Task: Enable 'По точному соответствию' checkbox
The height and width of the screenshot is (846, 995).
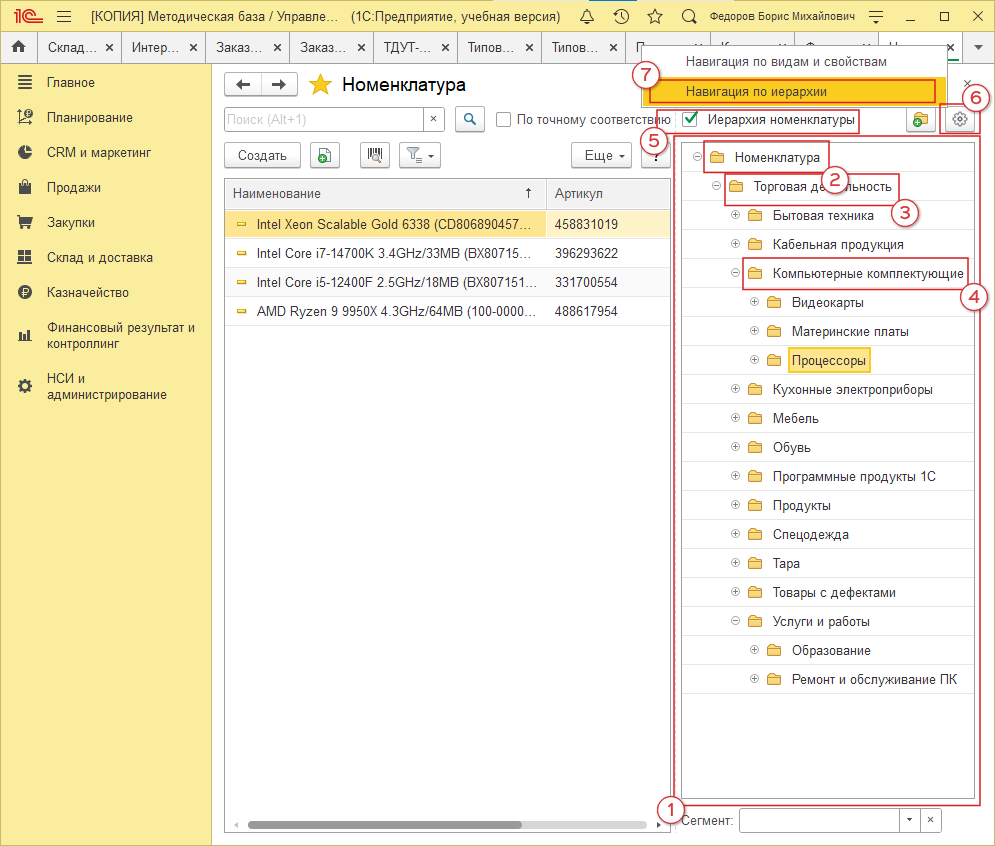Action: tap(504, 120)
